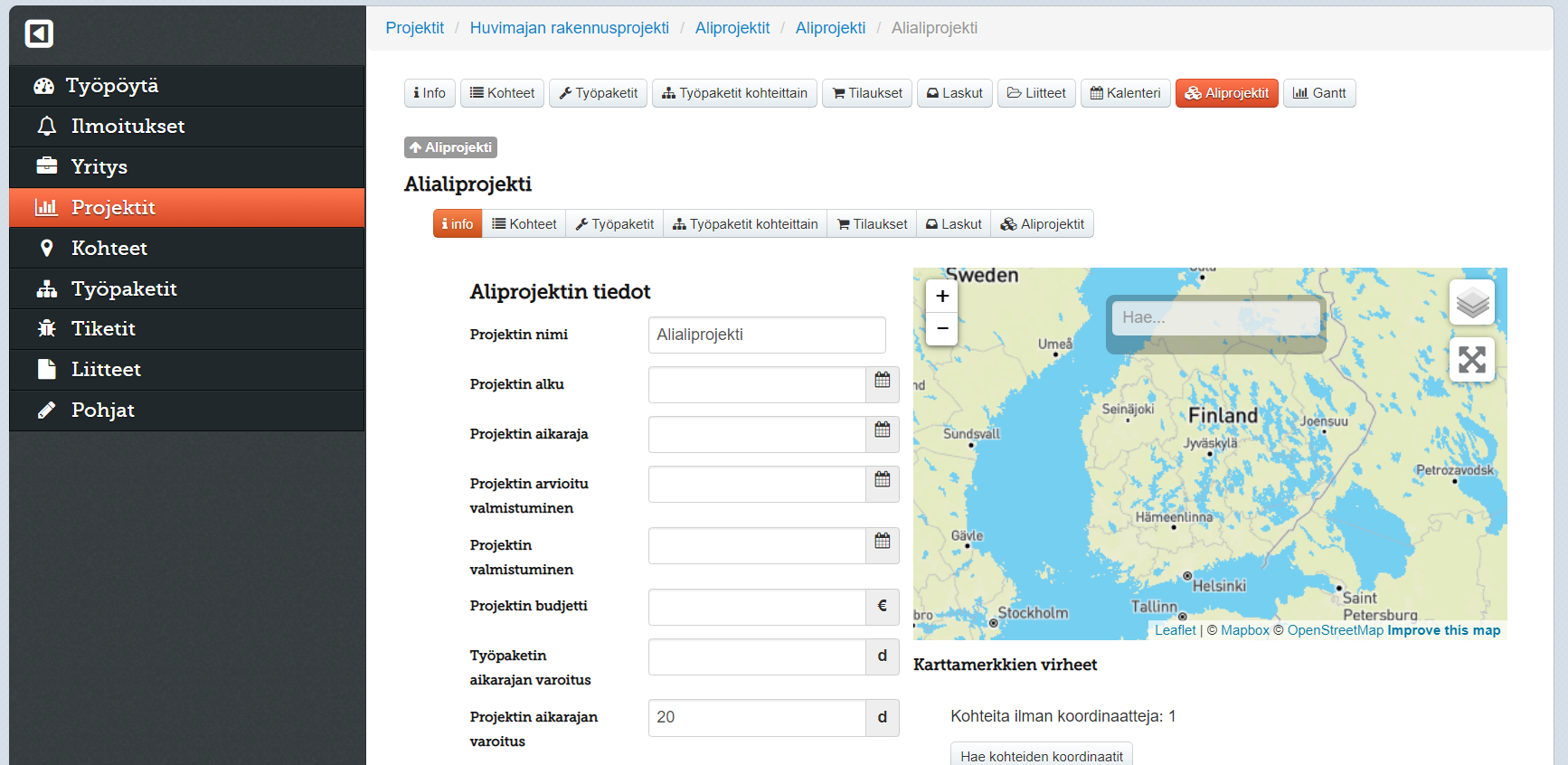Click the Projektin nimi text field
This screenshot has width=1568, height=765.
pos(766,335)
